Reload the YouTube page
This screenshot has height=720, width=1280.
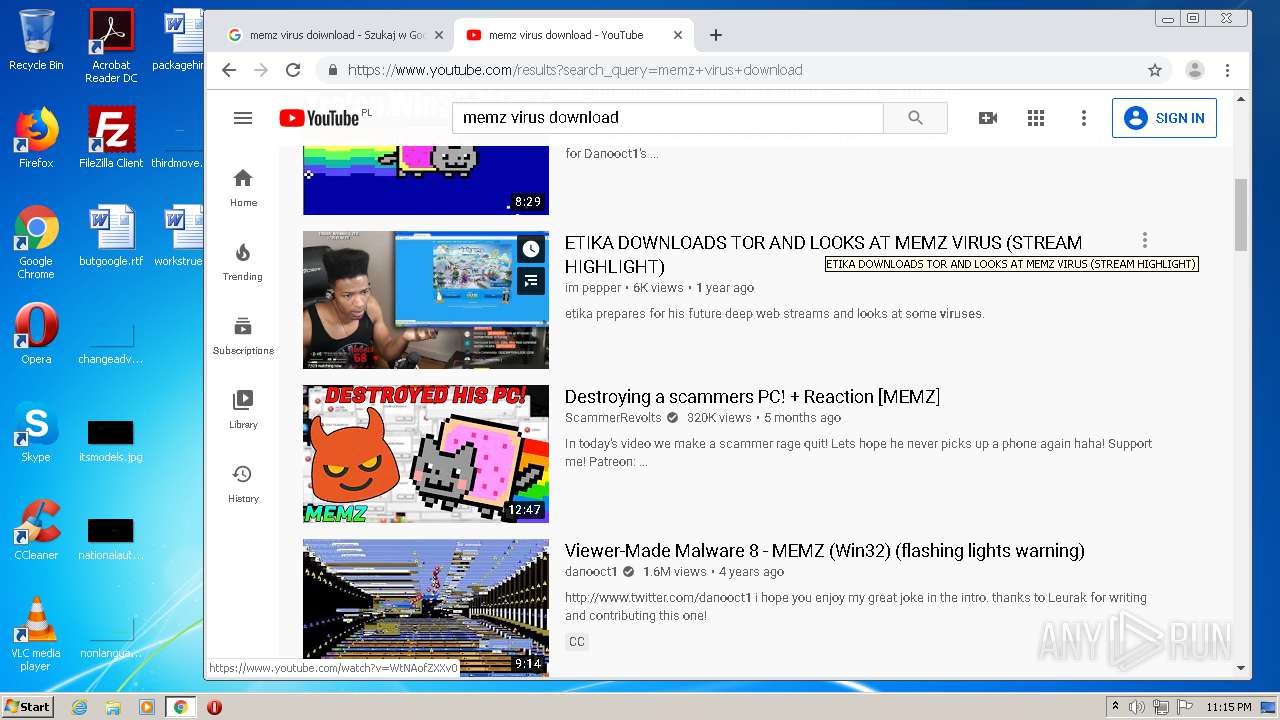[293, 70]
